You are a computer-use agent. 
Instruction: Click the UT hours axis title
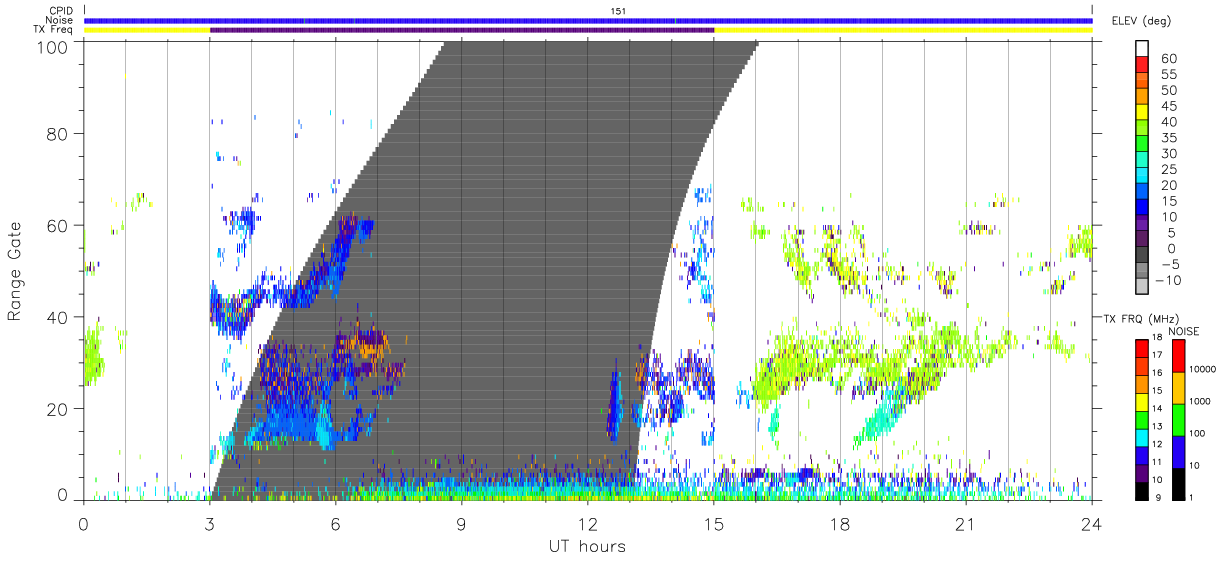pos(588,546)
